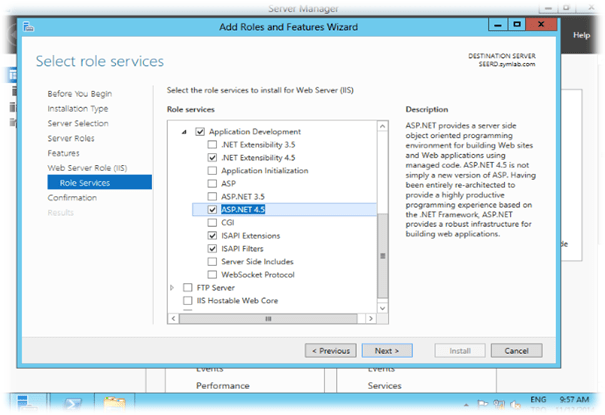The image size is (605, 415).
Task: Collapse the Application Development tree node
Action: pos(184,132)
